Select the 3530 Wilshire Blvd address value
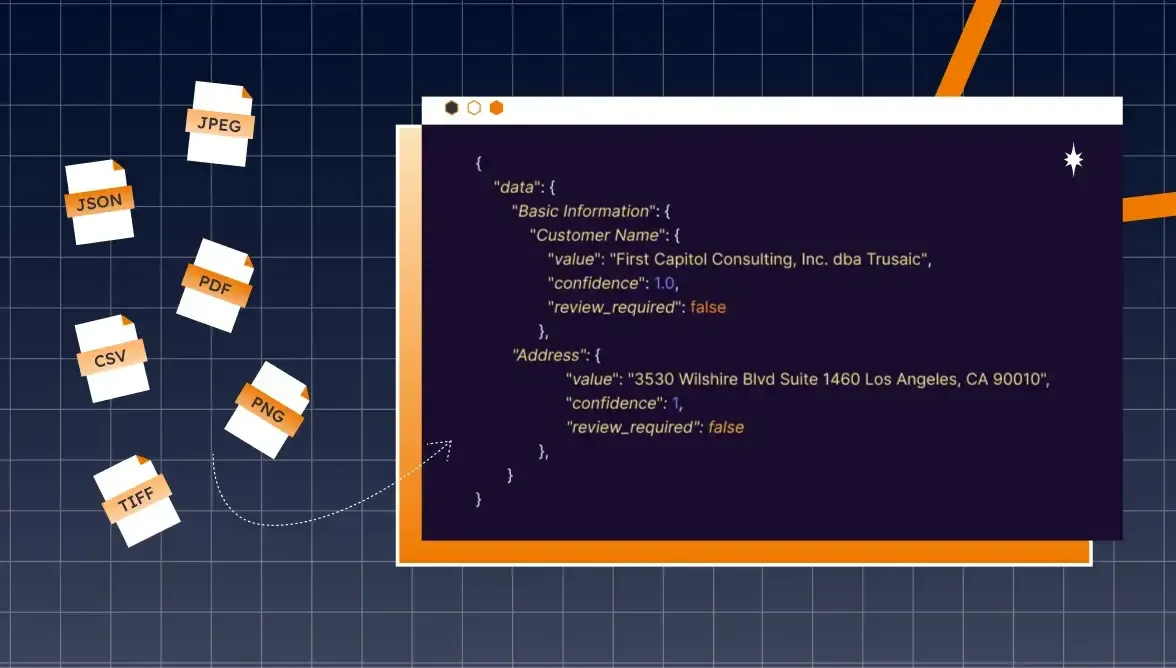This screenshot has height=668, width=1176. pyautogui.click(x=838, y=379)
